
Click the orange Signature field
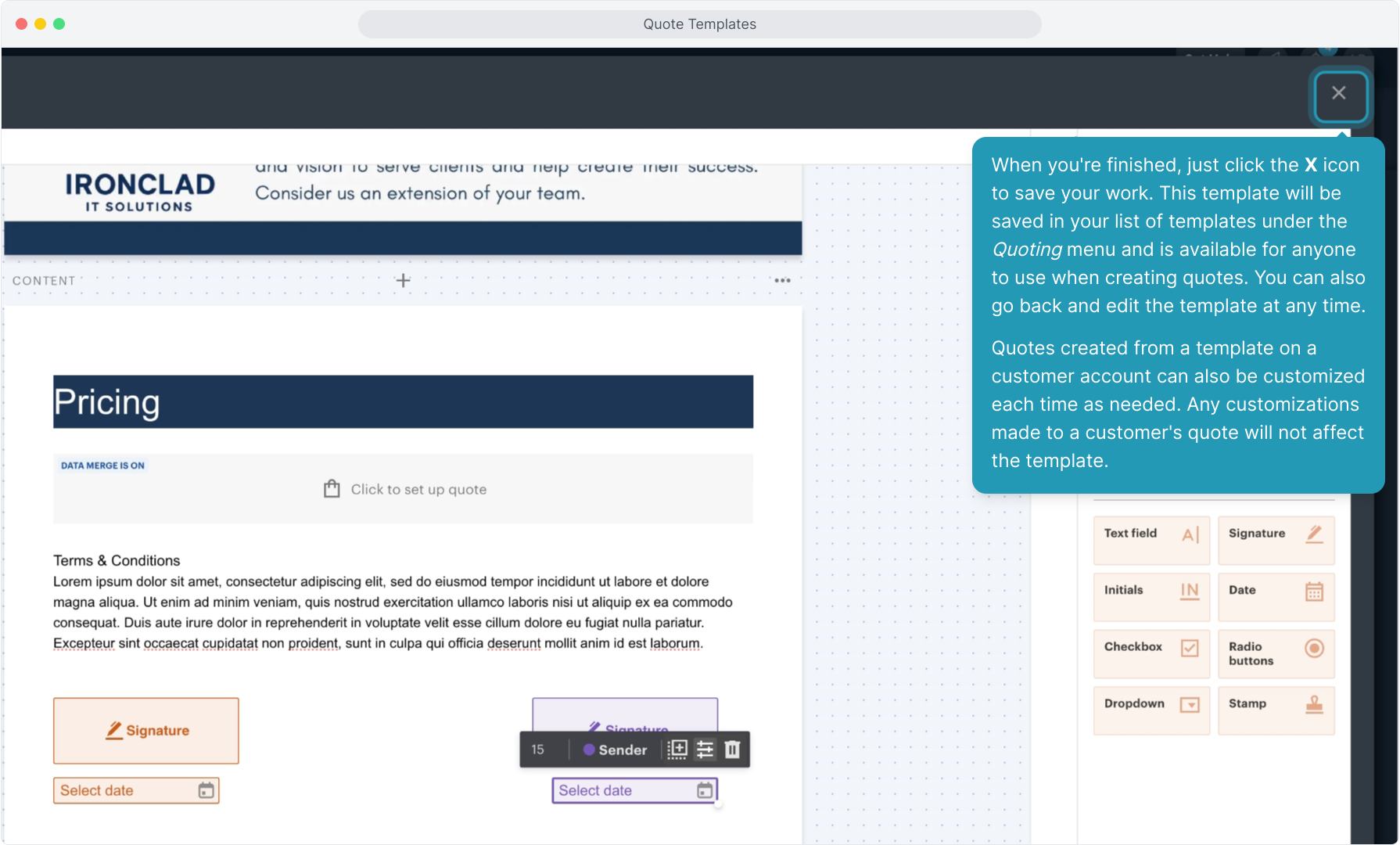[x=146, y=730]
